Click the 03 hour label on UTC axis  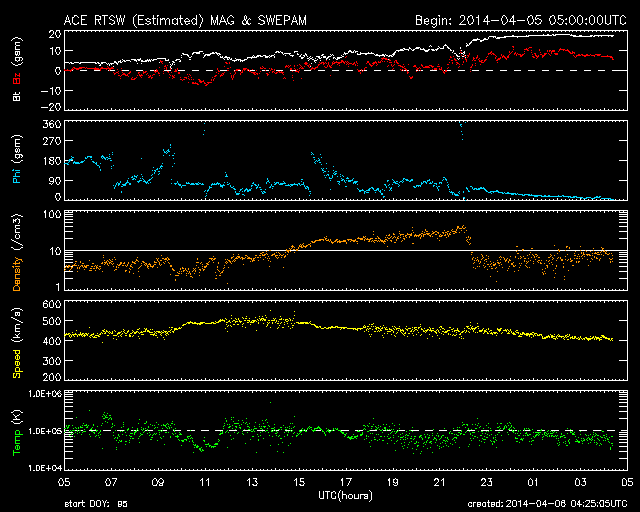click(x=580, y=483)
